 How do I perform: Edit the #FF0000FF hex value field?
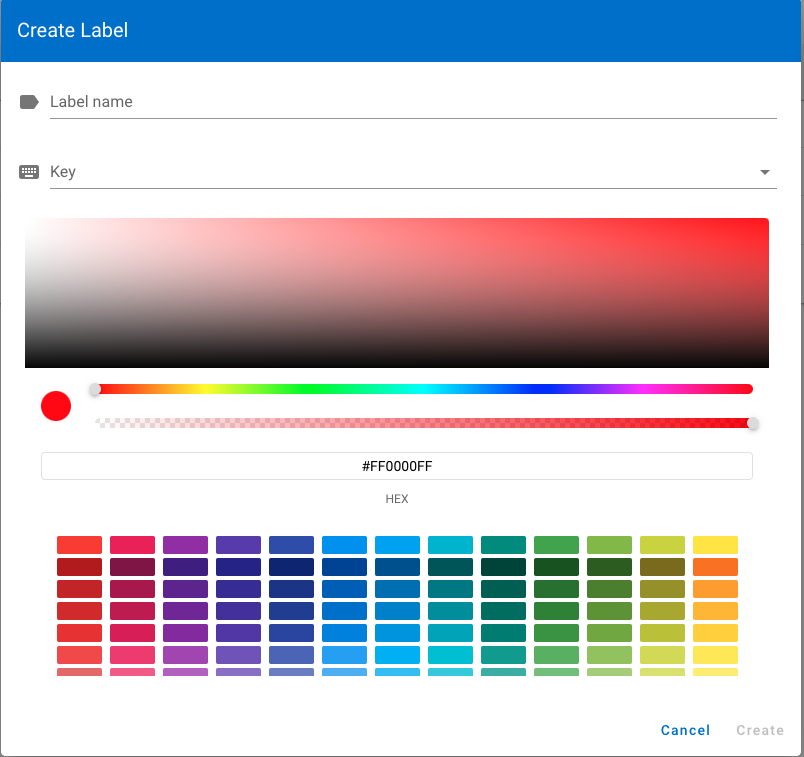click(397, 466)
